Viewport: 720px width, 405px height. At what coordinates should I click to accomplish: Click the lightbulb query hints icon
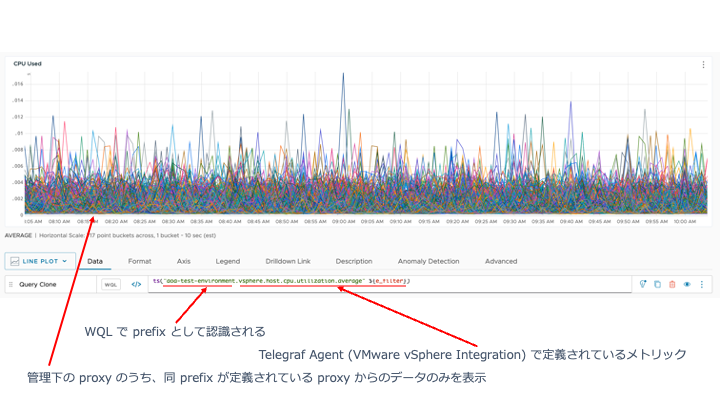point(643,284)
